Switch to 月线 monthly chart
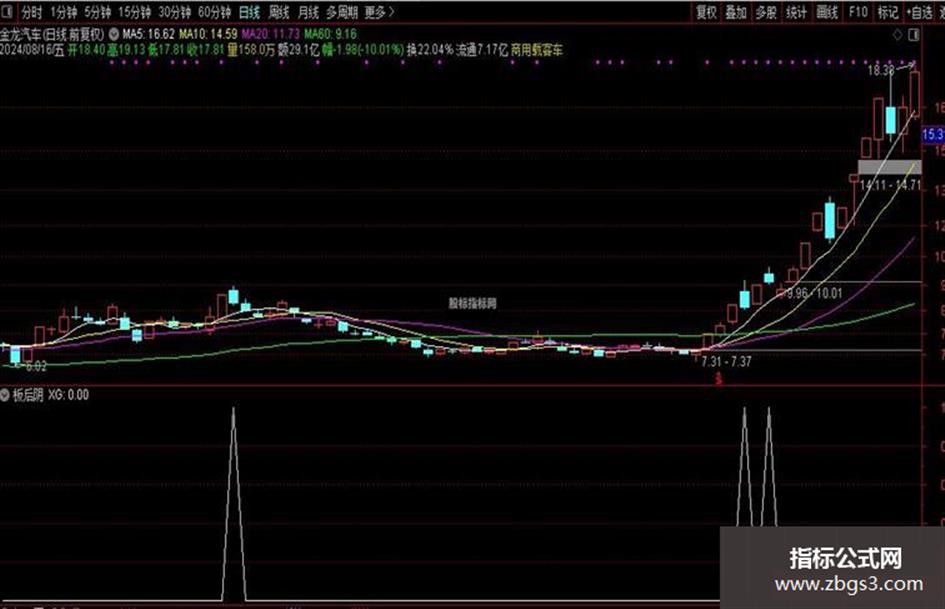Viewport: 945px width, 609px height. coord(309,12)
